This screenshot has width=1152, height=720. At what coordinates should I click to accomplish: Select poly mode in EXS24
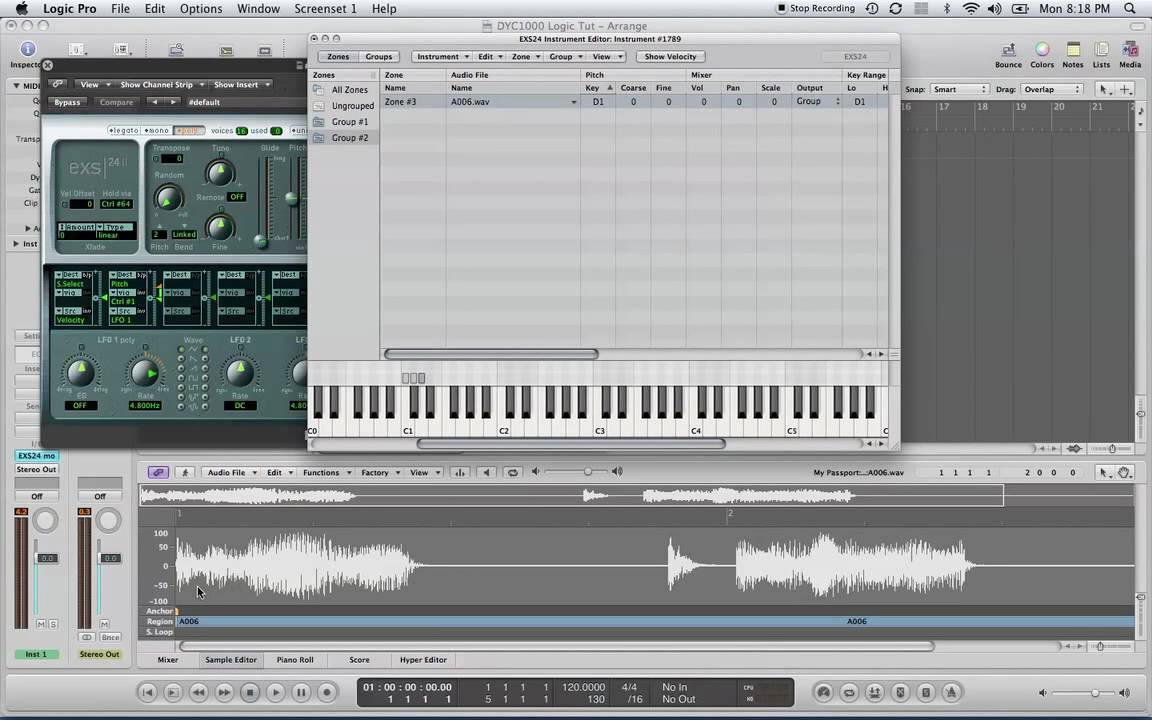tap(189, 131)
